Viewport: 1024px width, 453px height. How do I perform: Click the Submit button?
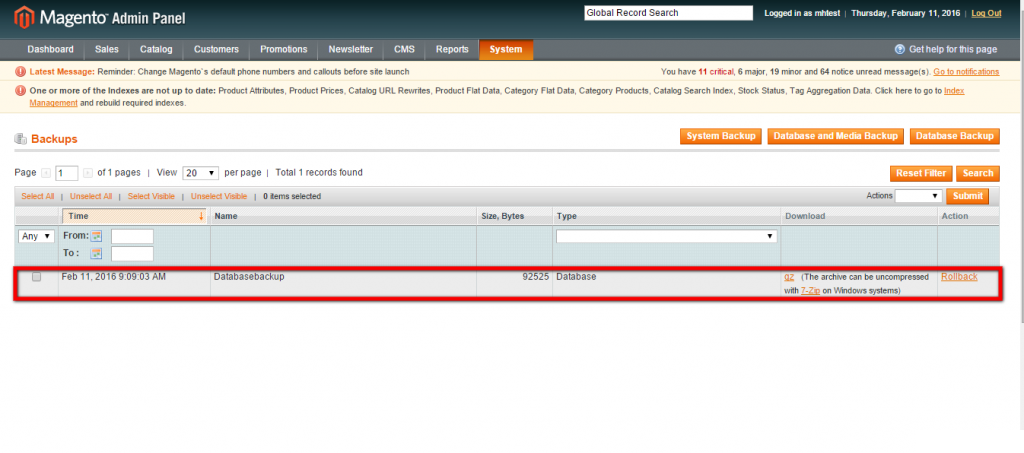click(x=967, y=196)
